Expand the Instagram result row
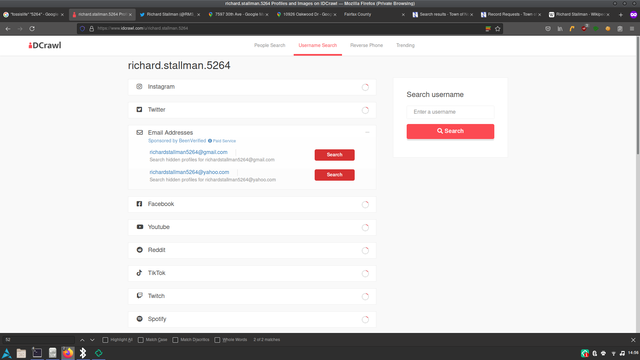640x360 pixels. 252,87
